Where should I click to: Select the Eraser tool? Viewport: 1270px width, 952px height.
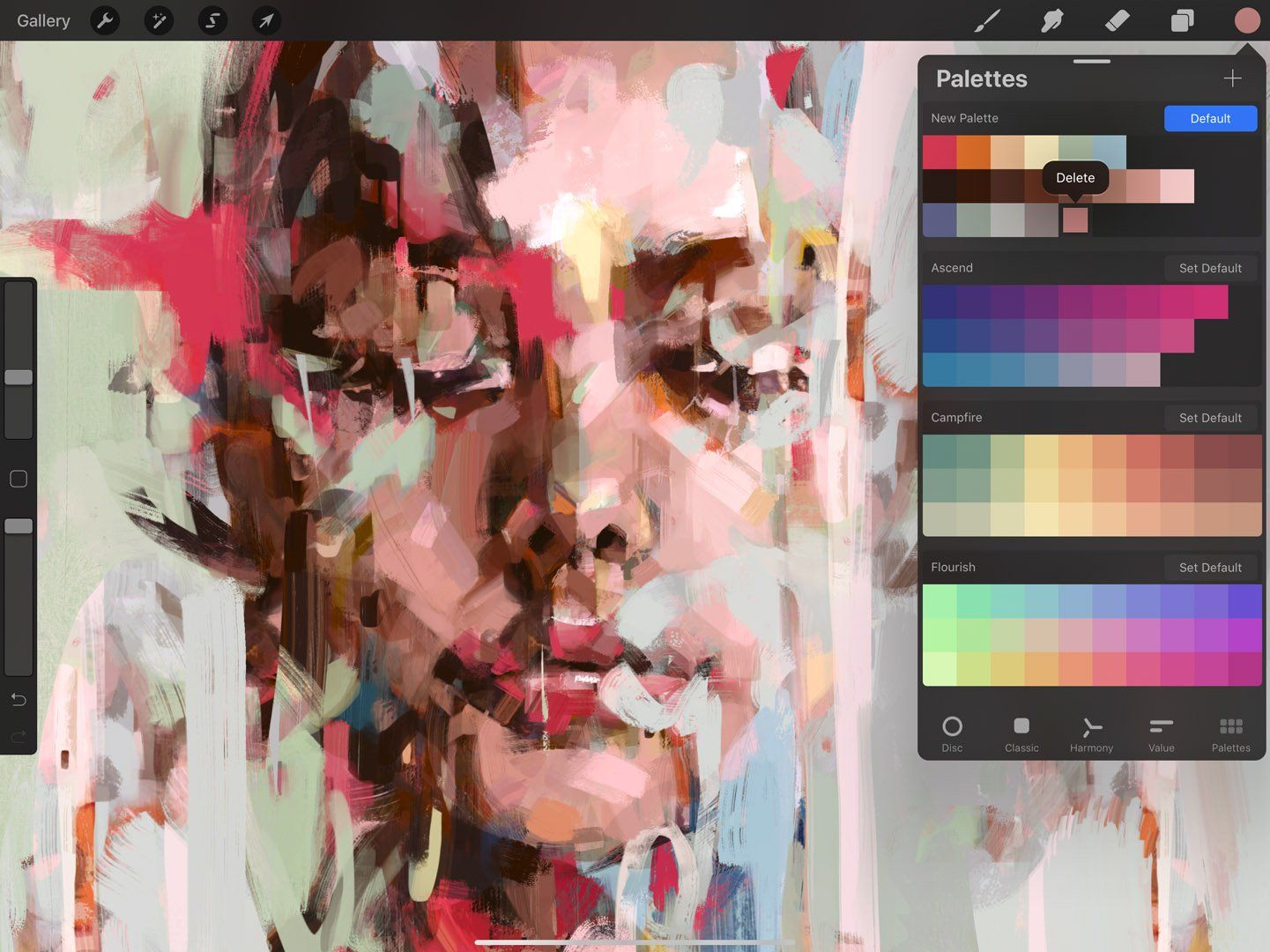[1117, 20]
